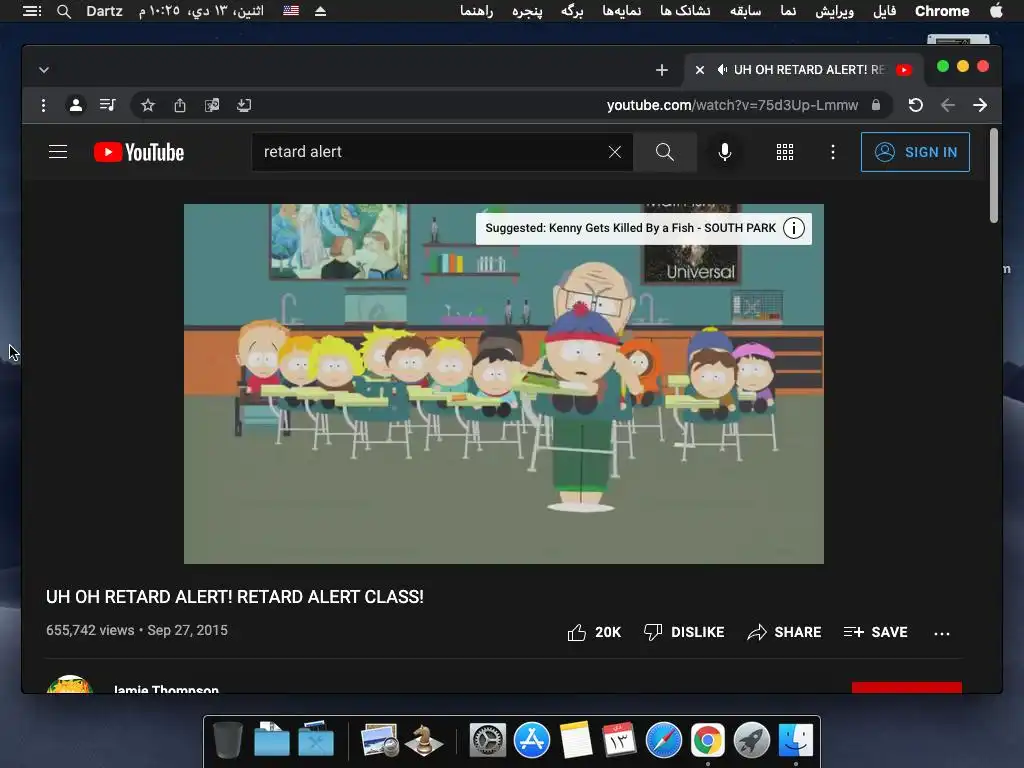Click the share page icon
1024x768 pixels.
180,105
